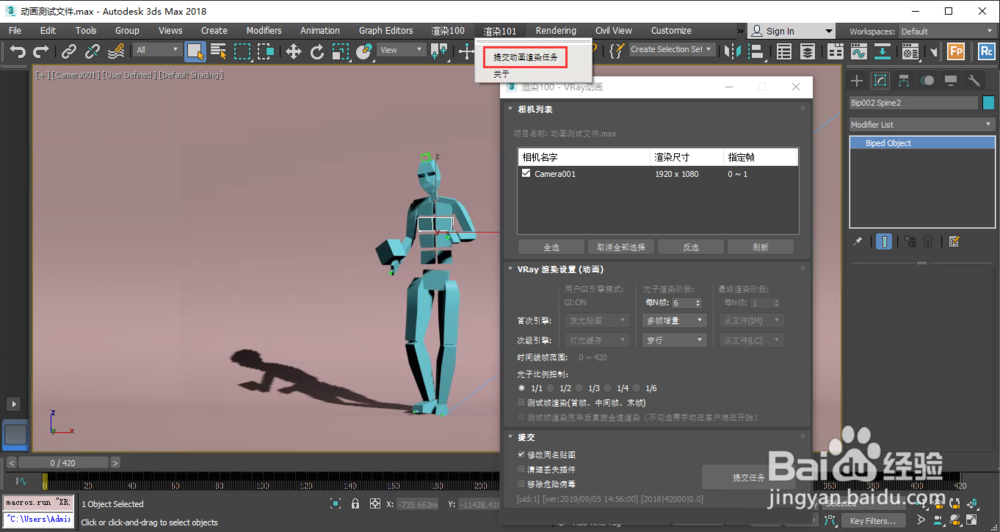The image size is (1000, 532).
Task: Open the Rendering menu
Action: point(555,31)
